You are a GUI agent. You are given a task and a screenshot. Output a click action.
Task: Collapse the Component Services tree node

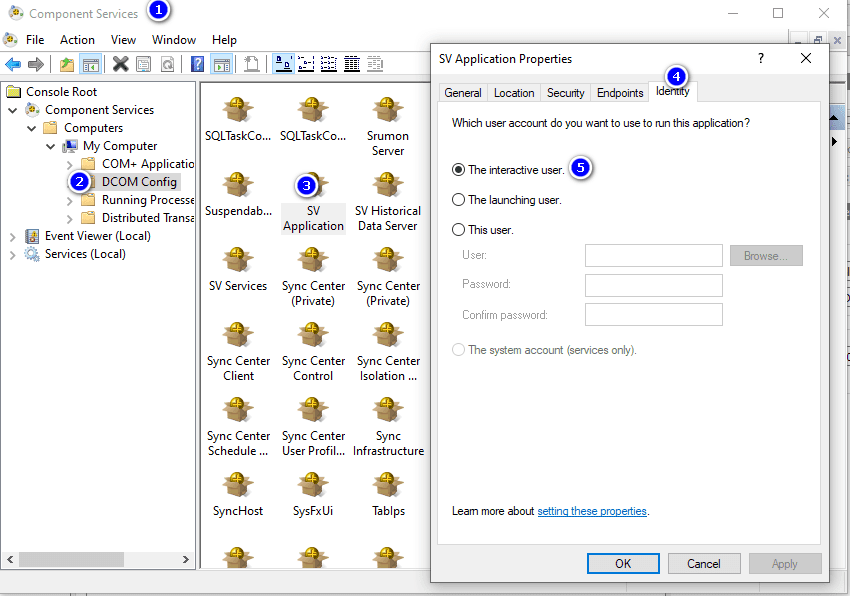point(13,111)
